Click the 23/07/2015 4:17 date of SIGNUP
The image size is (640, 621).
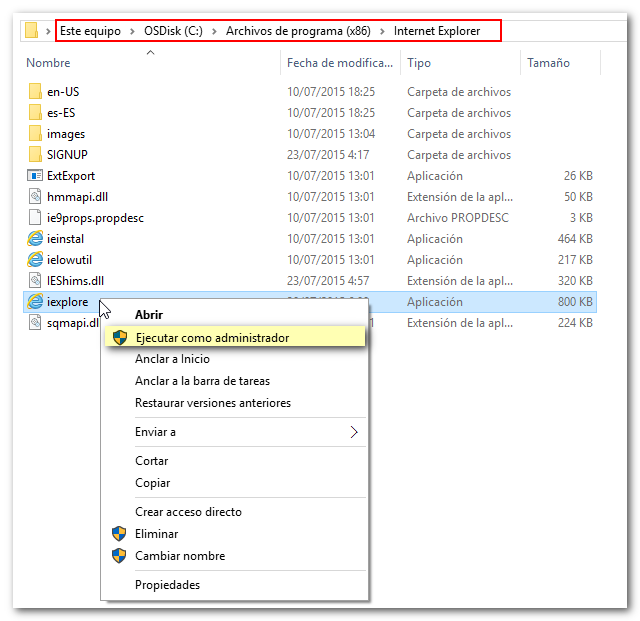click(x=328, y=155)
